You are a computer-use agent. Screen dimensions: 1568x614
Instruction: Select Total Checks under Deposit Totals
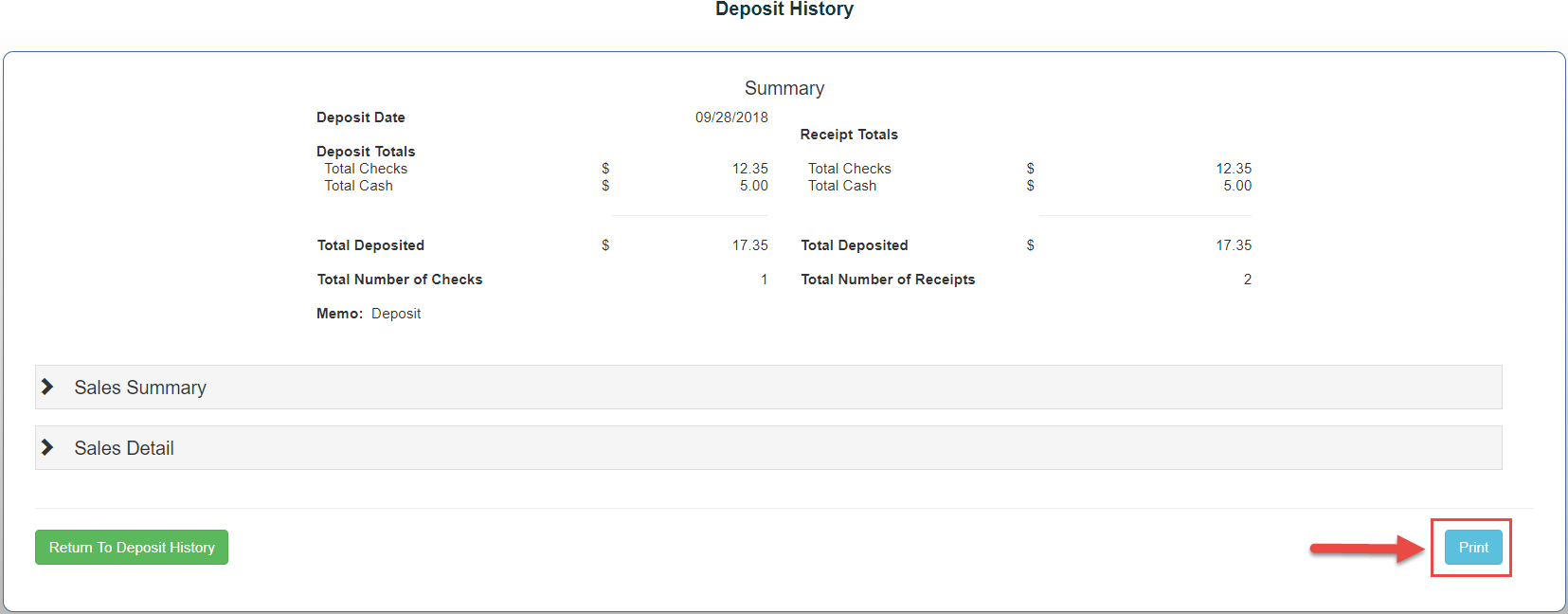(x=366, y=169)
